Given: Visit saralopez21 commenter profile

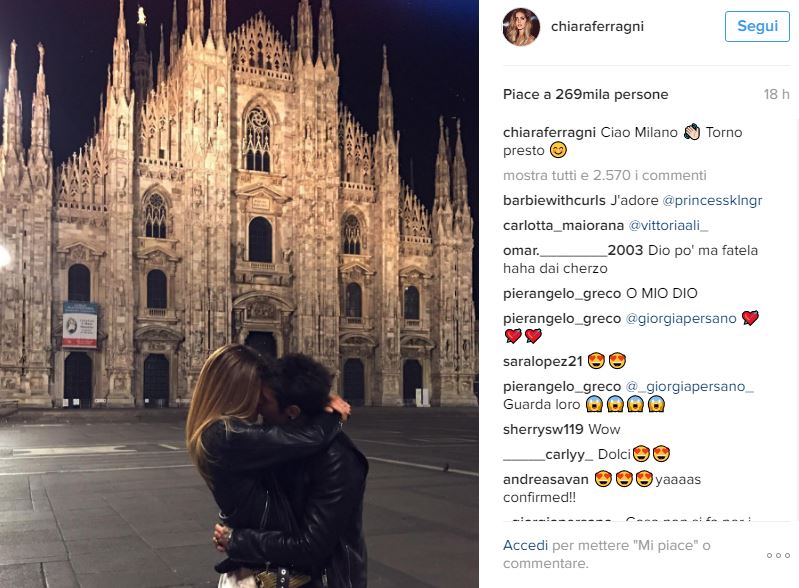Looking at the screenshot, I should coord(543,361).
